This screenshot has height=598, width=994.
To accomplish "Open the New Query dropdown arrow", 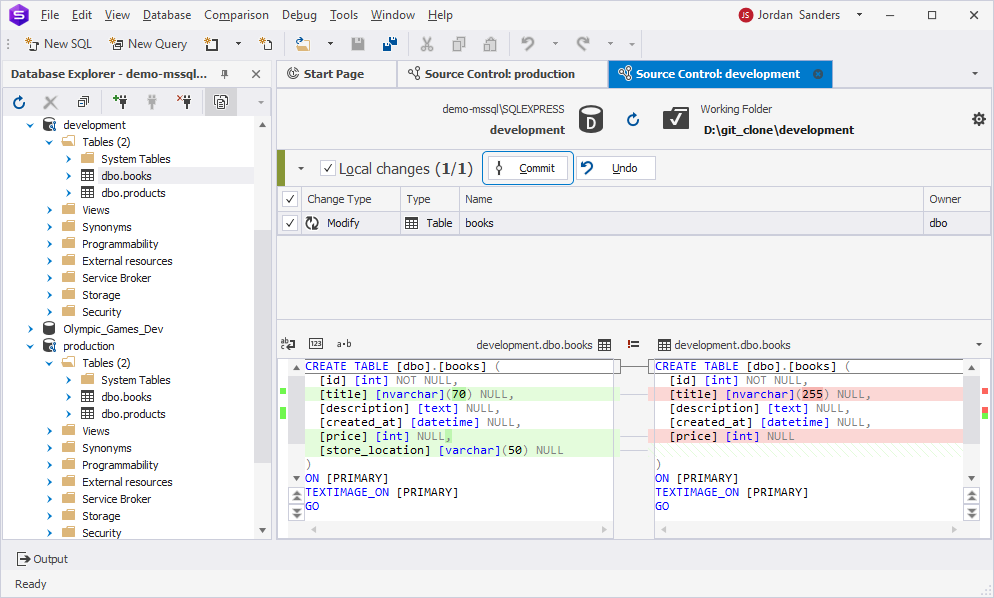I will tap(238, 44).
